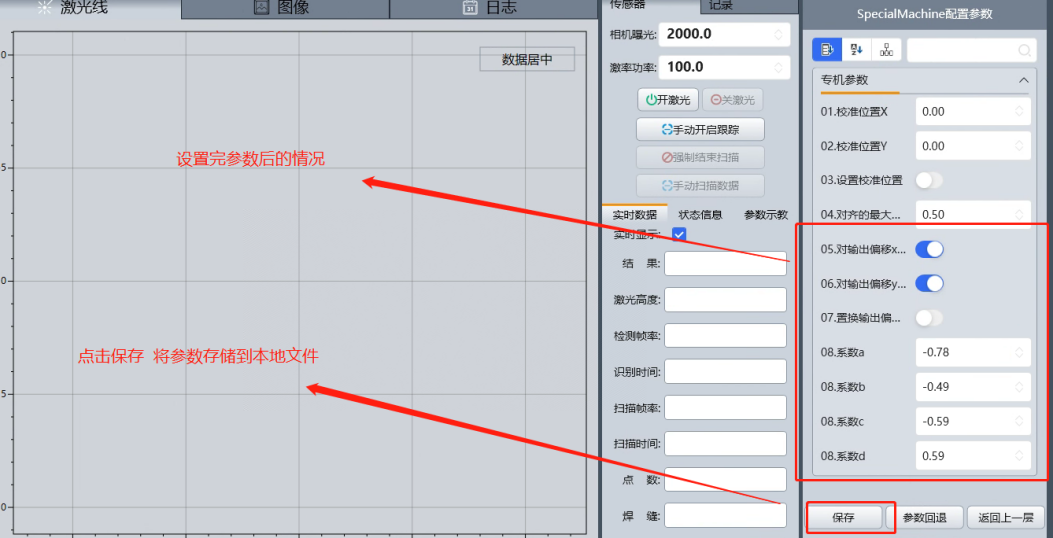
Task: Collapse the 专机参数 section
Action: (1023, 80)
